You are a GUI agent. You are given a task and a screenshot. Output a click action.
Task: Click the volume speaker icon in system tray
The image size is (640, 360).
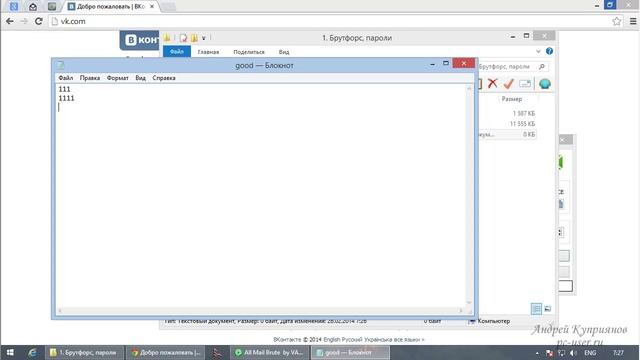pyautogui.click(x=573, y=353)
